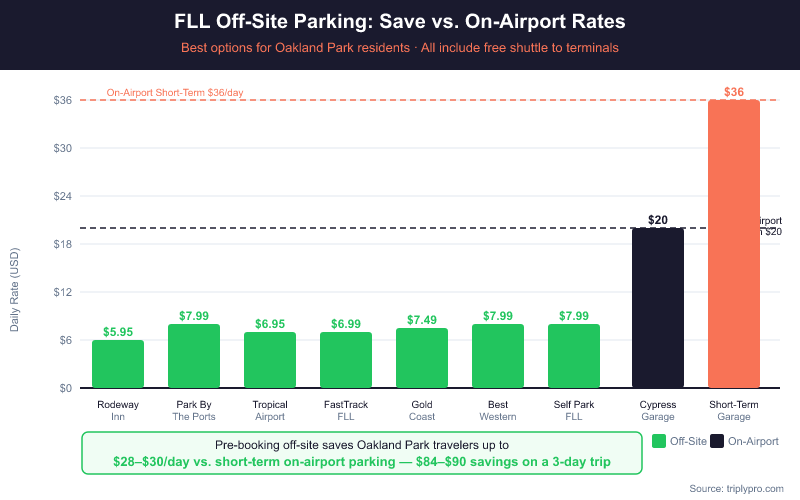Click the FastTrack FLL bar
This screenshot has width=800, height=500.
click(346, 360)
